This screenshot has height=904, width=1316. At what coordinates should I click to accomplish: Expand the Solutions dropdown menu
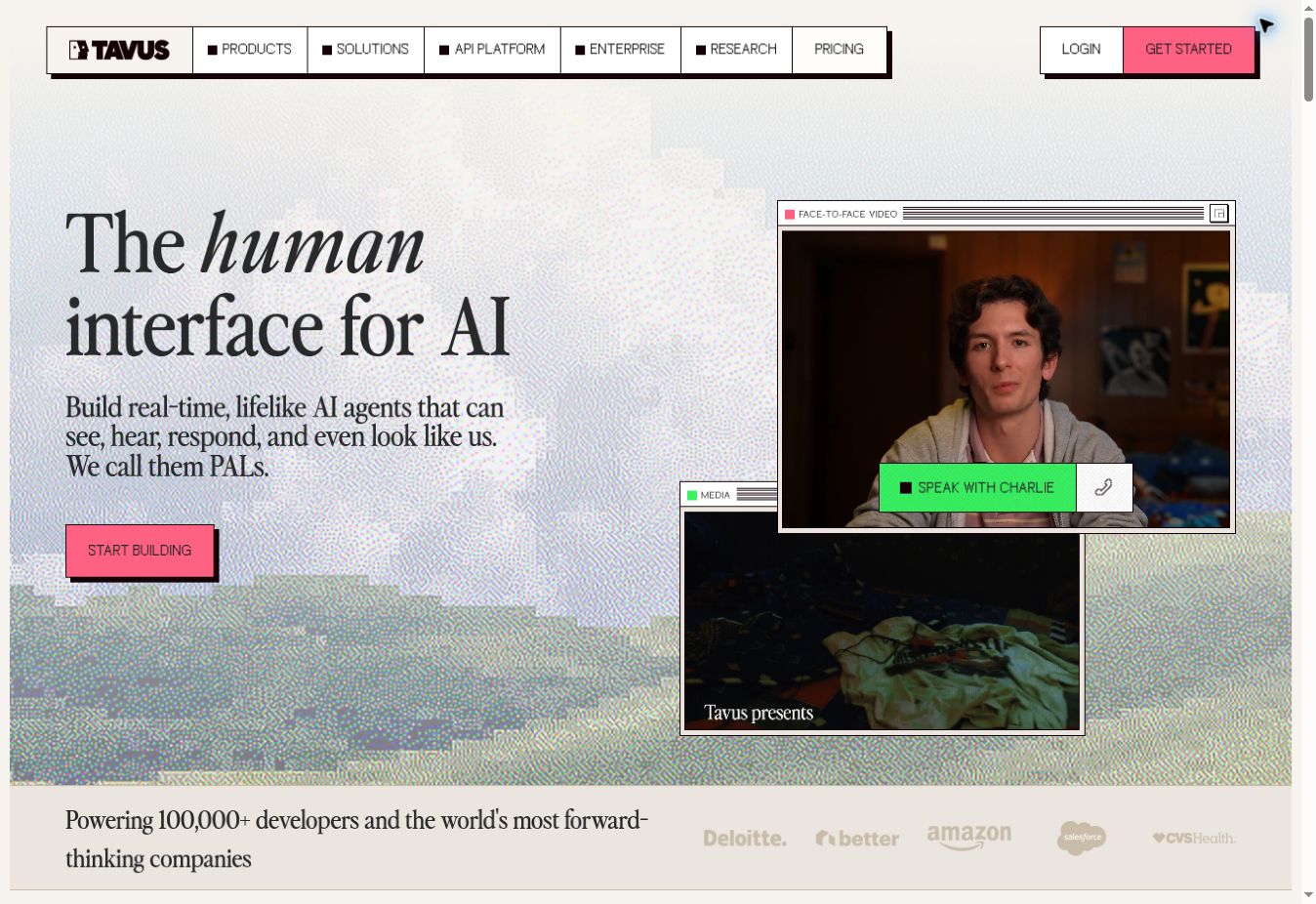[x=366, y=50]
